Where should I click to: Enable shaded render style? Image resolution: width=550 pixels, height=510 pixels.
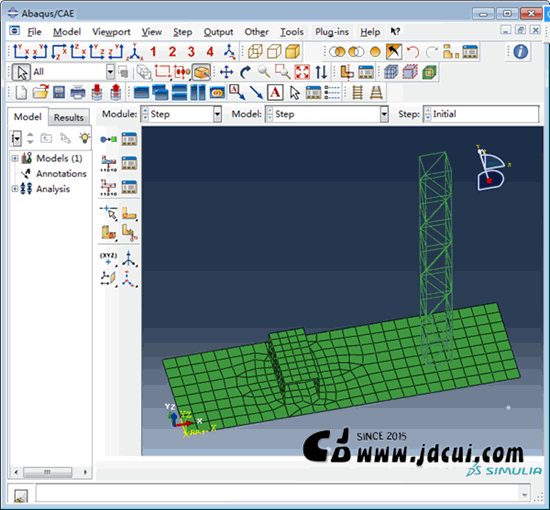[x=293, y=52]
